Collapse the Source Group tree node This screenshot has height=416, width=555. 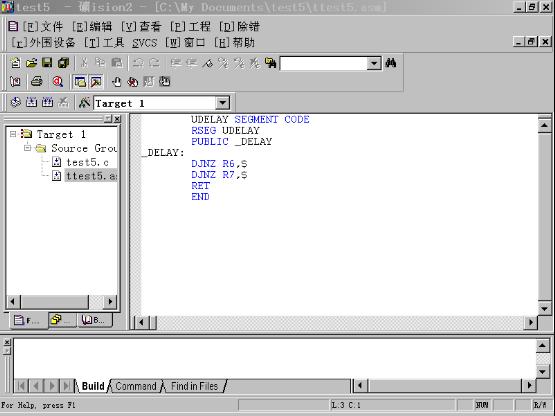(27, 148)
